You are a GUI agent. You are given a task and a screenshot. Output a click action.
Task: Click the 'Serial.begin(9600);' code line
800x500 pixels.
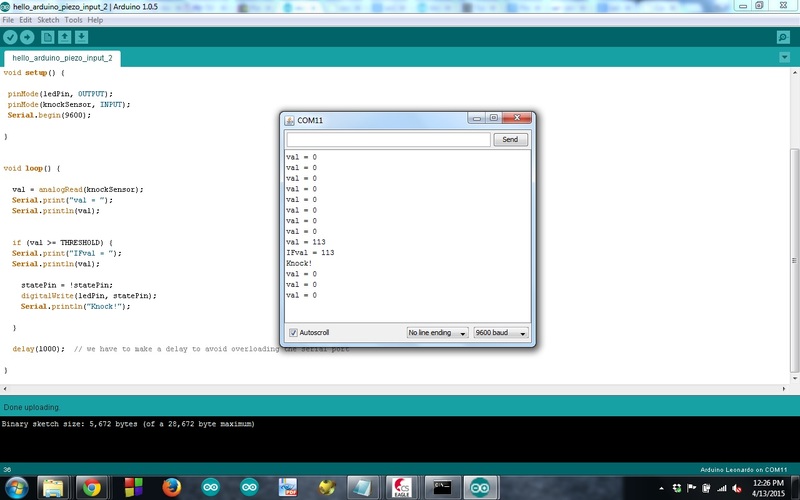(49, 115)
